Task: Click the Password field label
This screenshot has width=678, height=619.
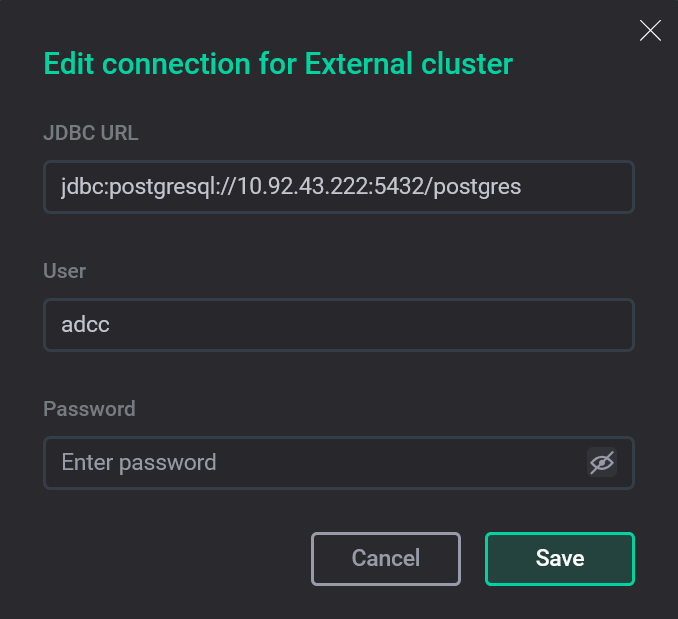Action: [89, 409]
